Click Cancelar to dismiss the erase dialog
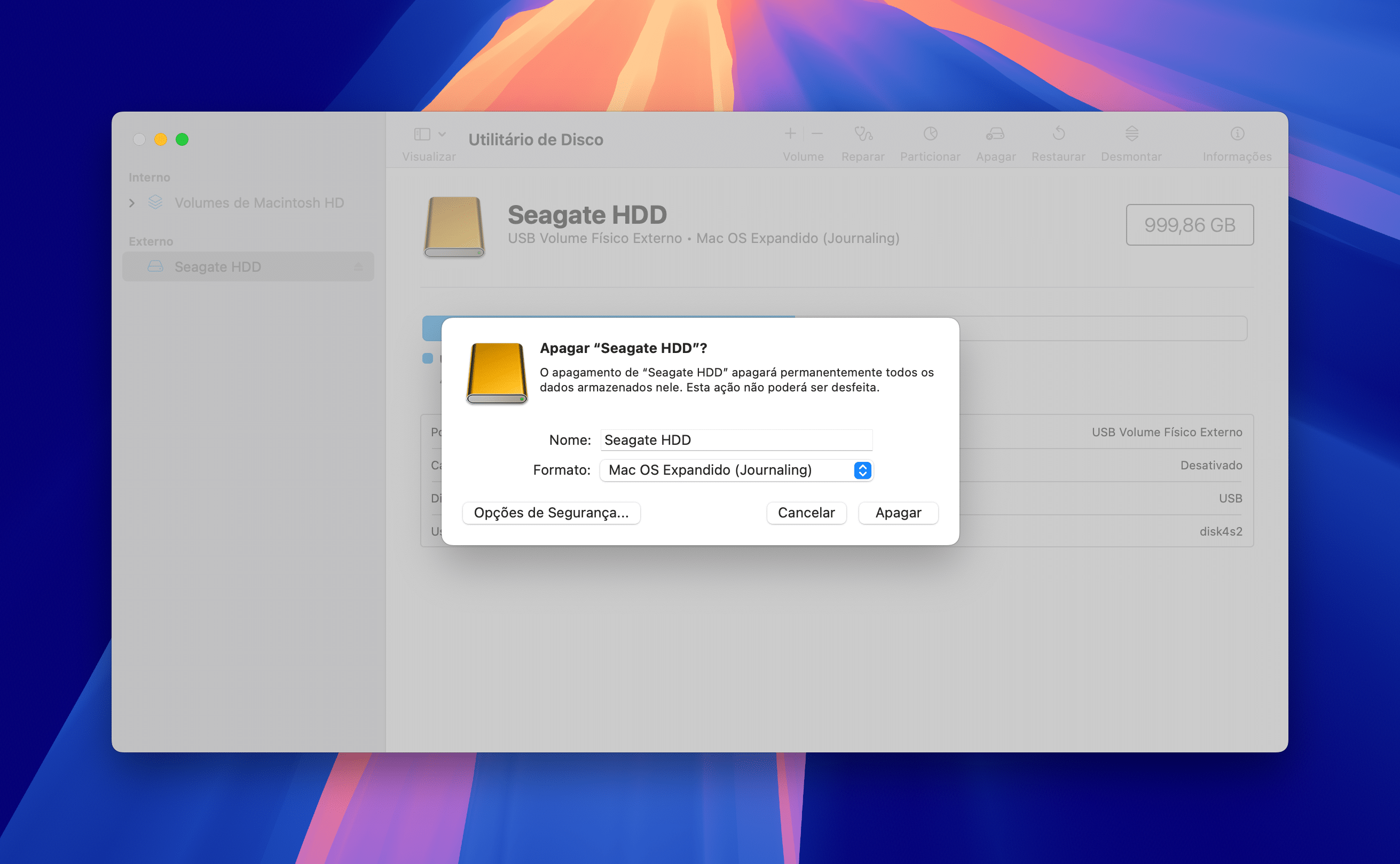The image size is (1400, 864). [x=806, y=513]
